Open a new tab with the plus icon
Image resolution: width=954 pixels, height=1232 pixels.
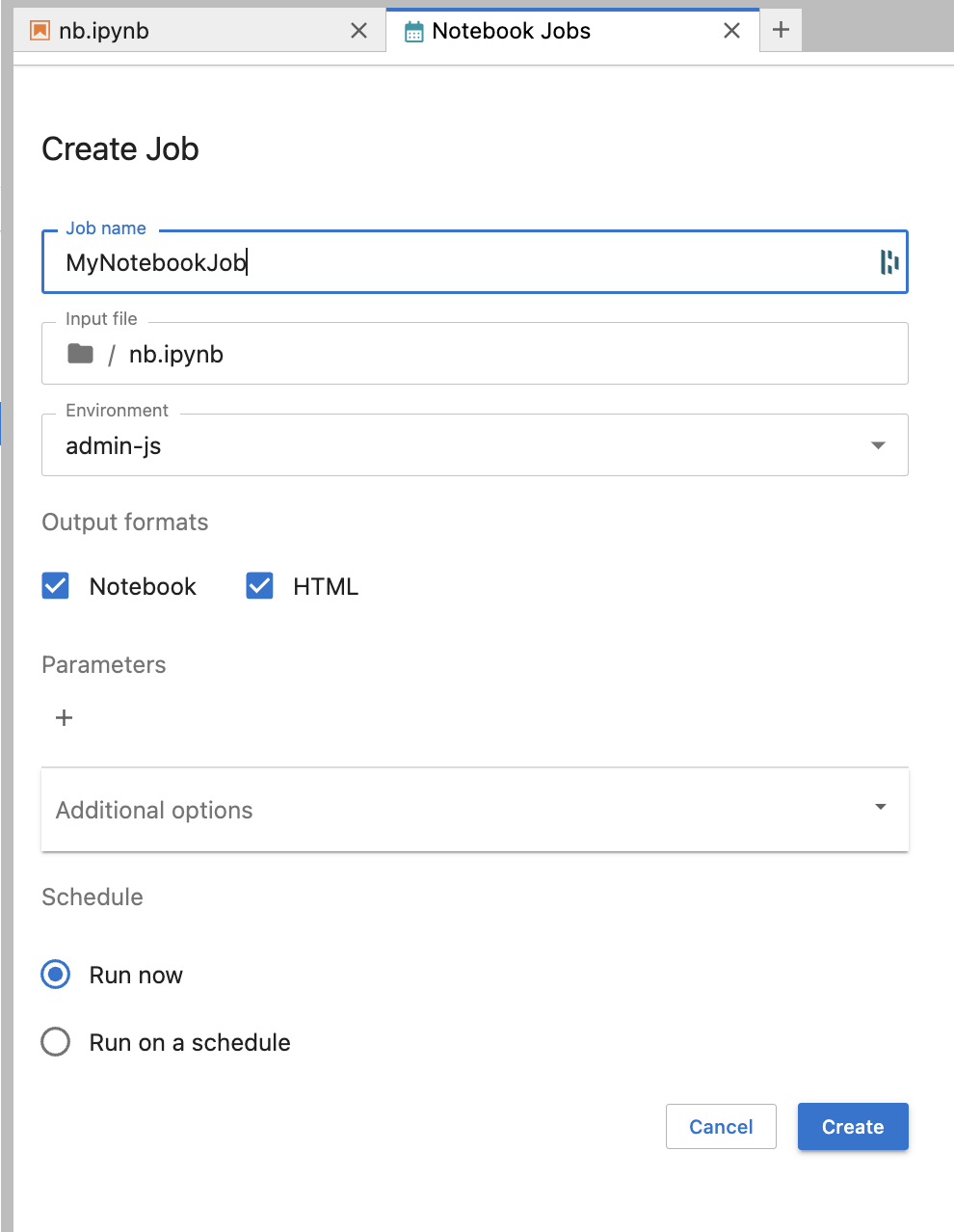(x=780, y=30)
